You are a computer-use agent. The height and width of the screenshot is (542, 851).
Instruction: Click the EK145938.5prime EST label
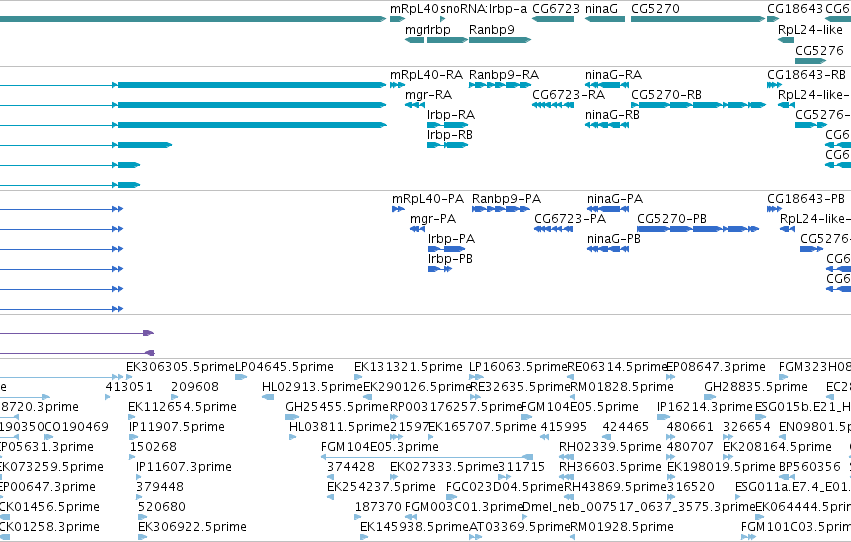click(414, 528)
